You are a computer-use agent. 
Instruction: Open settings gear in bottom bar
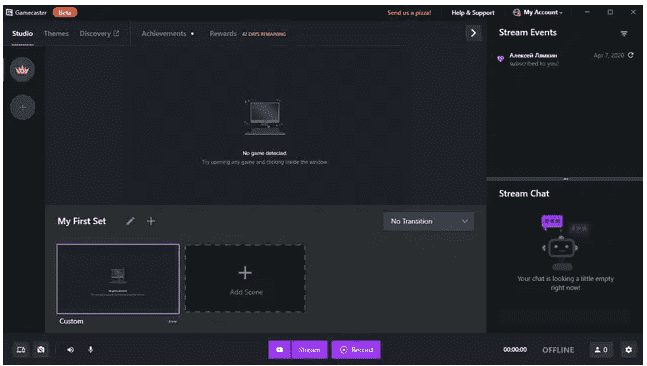coord(628,349)
